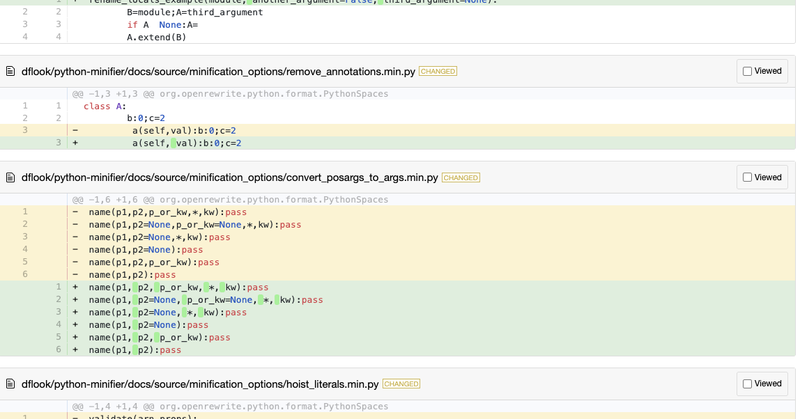The width and height of the screenshot is (800, 419).
Task: Click CHANGED badge on convert_posargs_to_args.min.py
Action: (461, 178)
